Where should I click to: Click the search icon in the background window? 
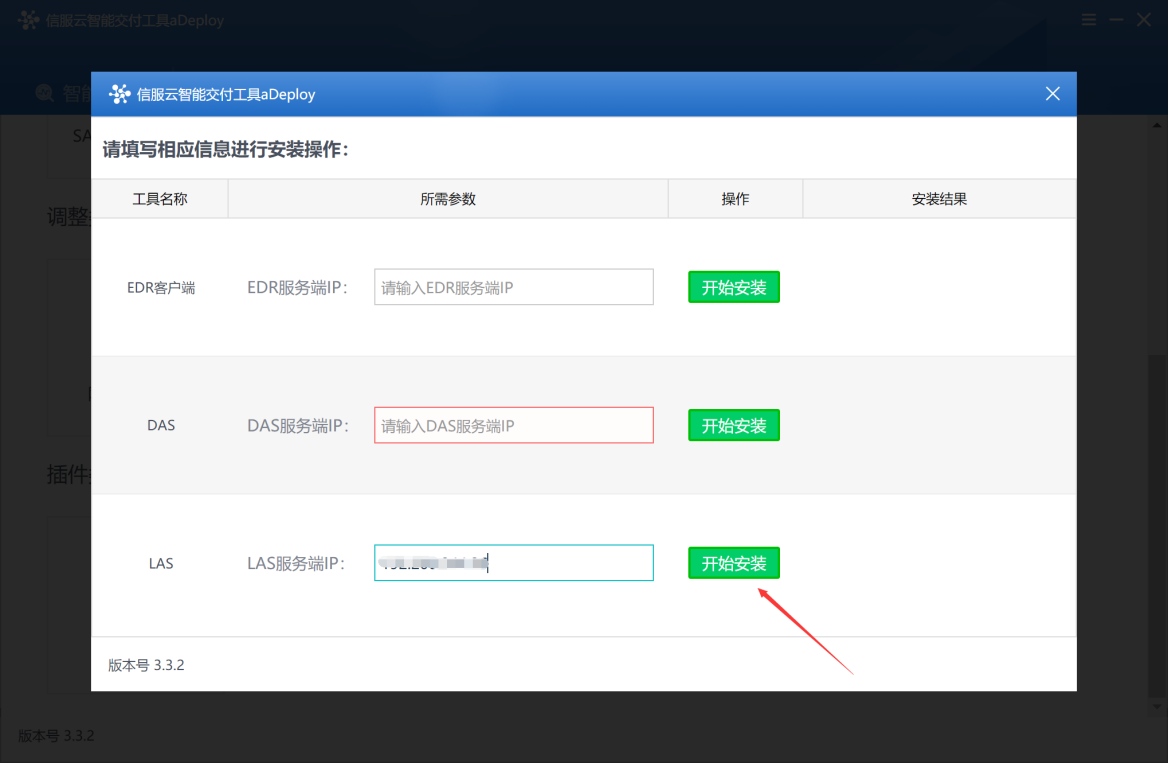pos(45,93)
